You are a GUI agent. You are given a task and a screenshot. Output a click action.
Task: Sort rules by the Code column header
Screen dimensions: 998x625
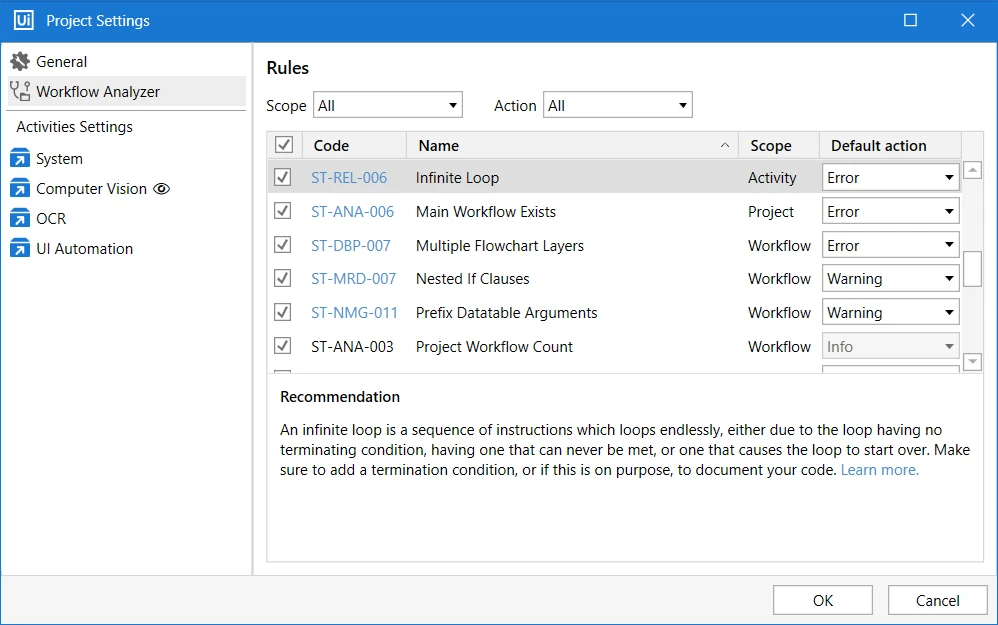pyautogui.click(x=354, y=145)
